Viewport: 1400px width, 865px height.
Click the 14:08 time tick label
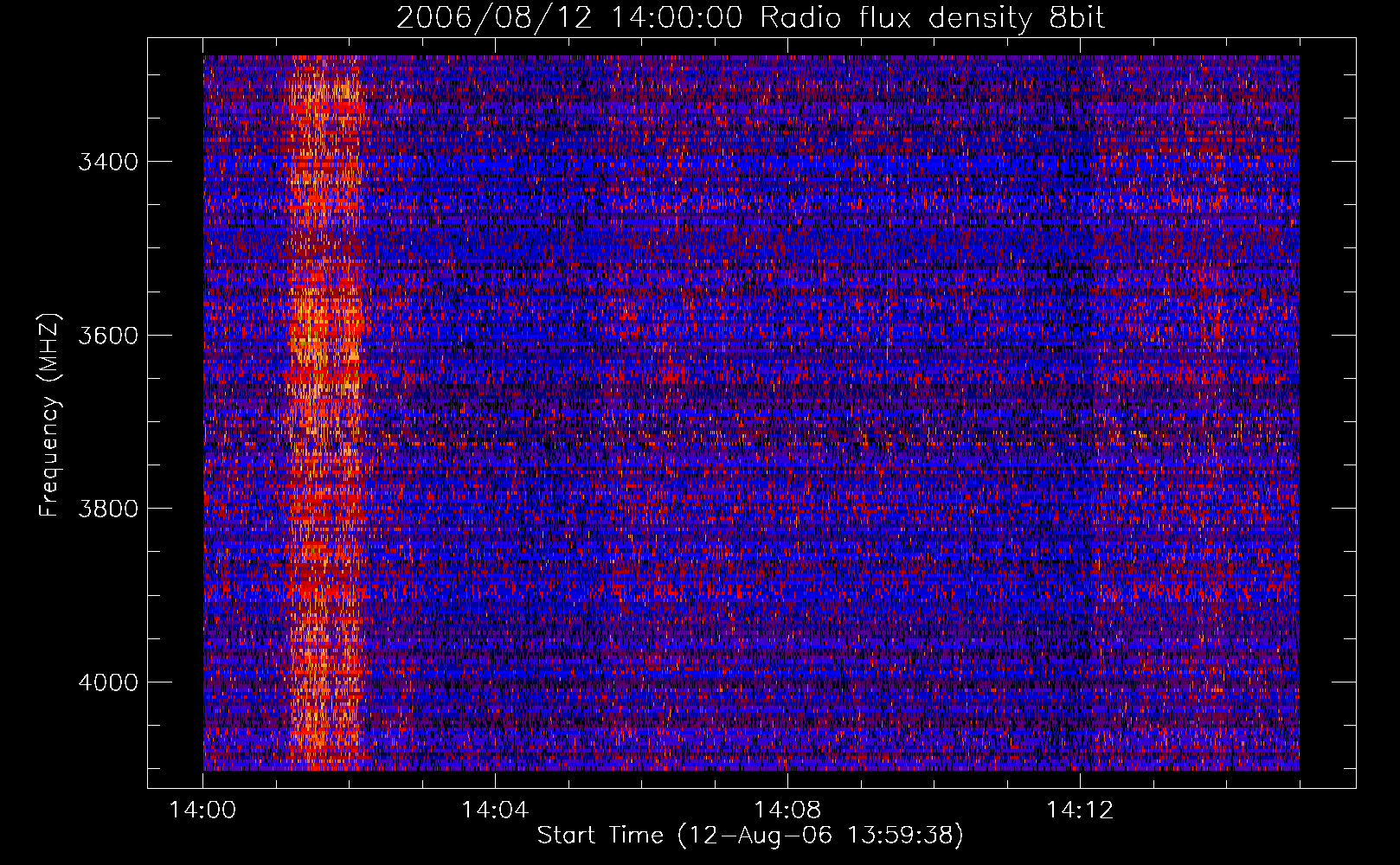(787, 811)
